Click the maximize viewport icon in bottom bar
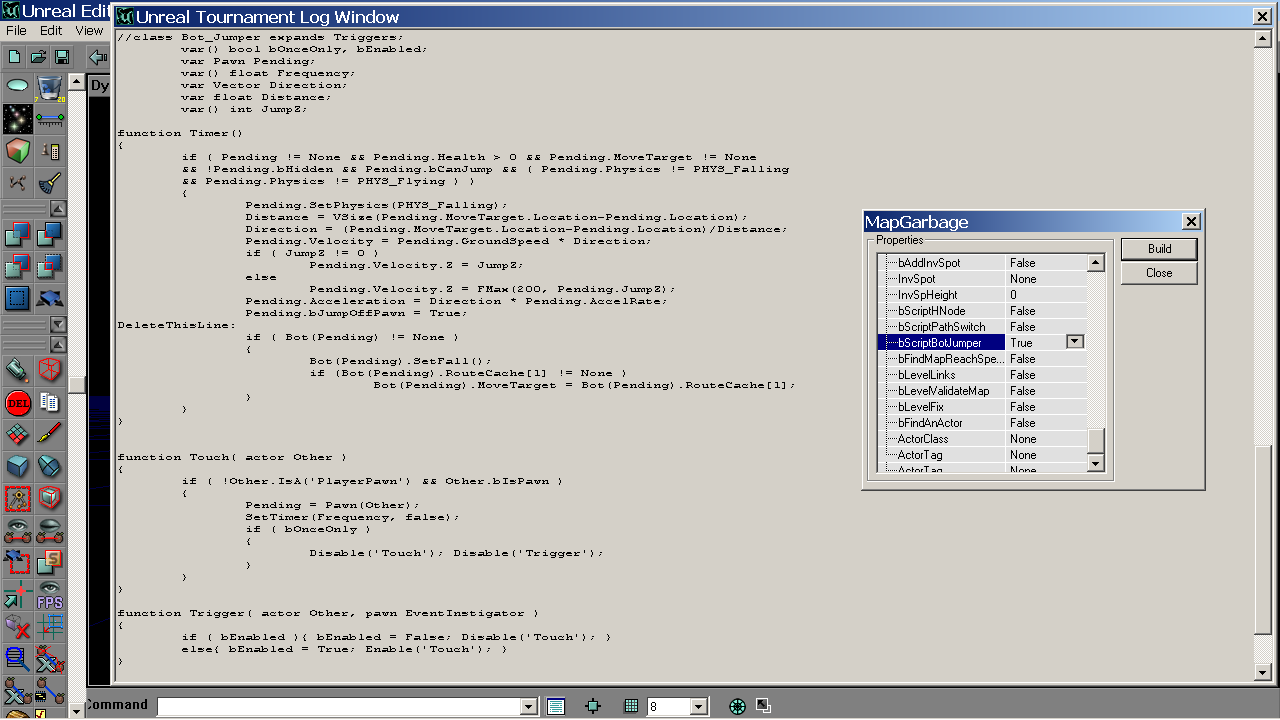The width and height of the screenshot is (1280, 720). [763, 706]
